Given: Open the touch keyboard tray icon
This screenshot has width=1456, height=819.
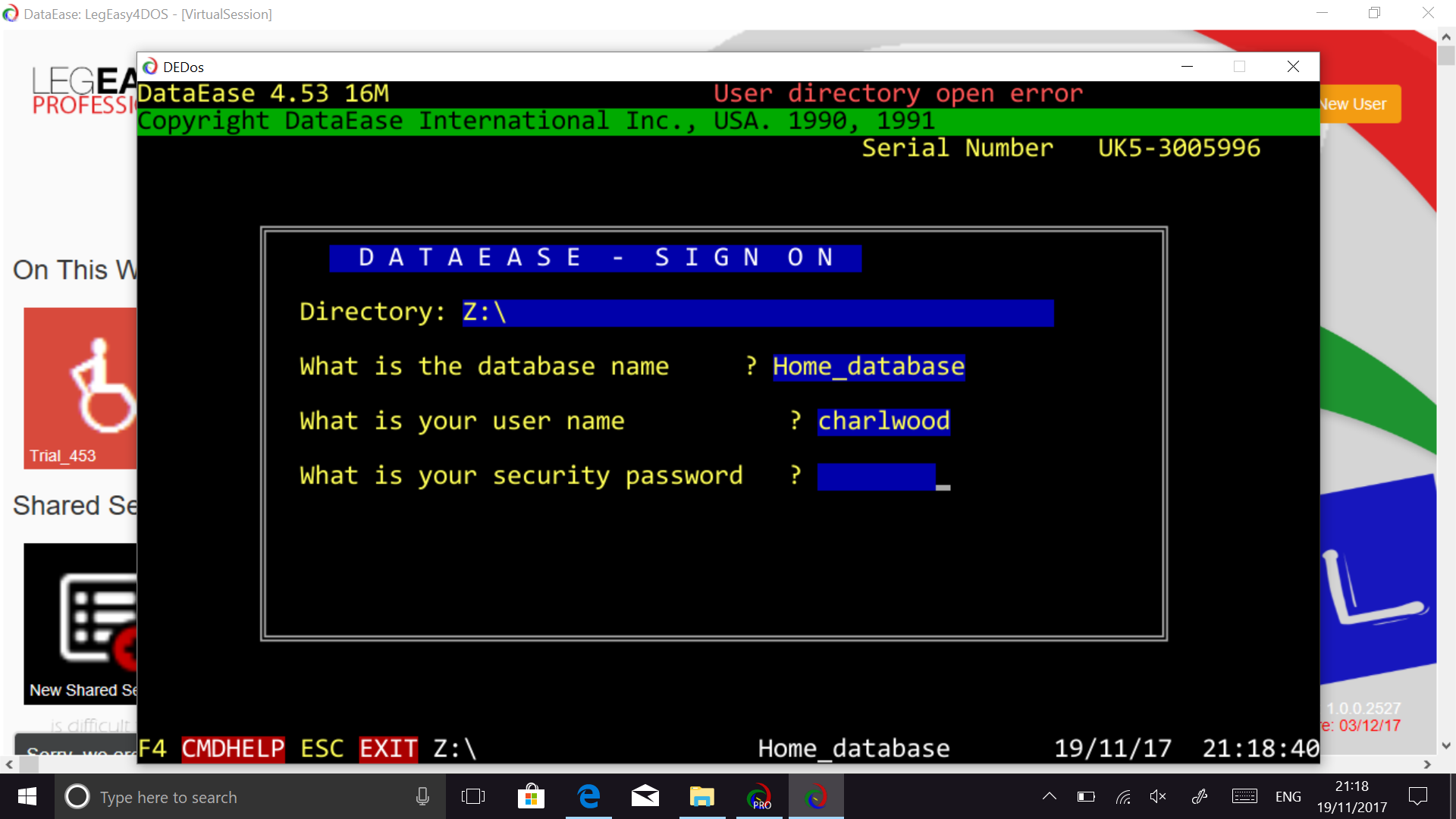Looking at the screenshot, I should tap(1244, 796).
